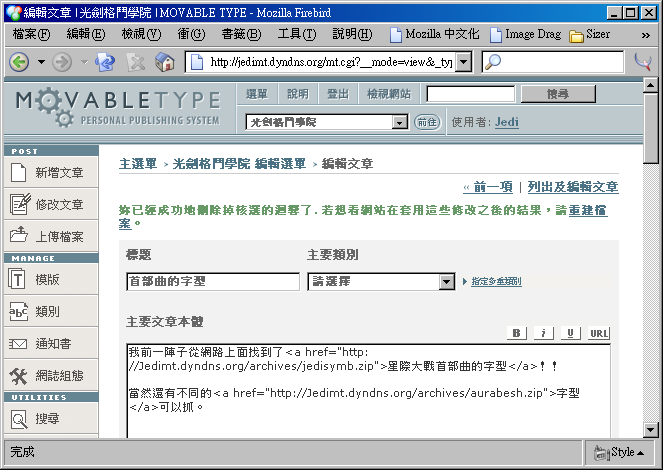Viewport: 663px width, 470px height.
Task: Open the 工具(T) menu
Action: (x=297, y=34)
